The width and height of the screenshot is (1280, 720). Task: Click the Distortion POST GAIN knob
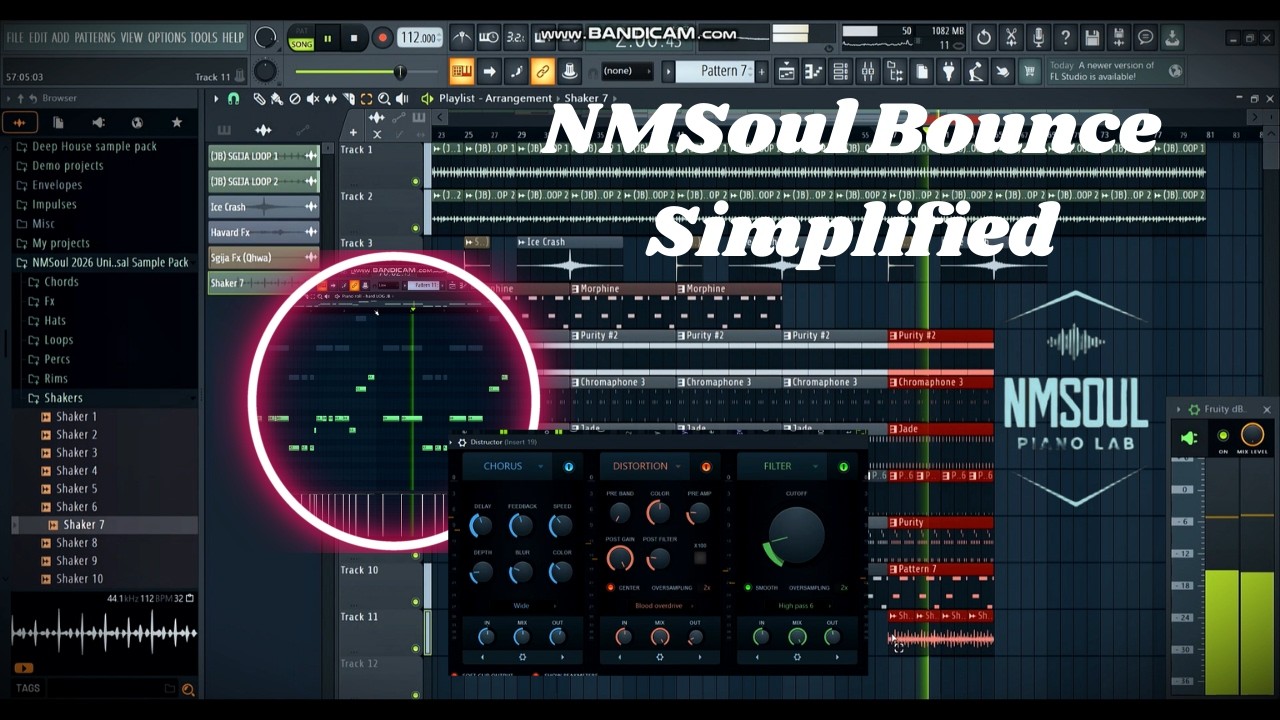click(620, 558)
